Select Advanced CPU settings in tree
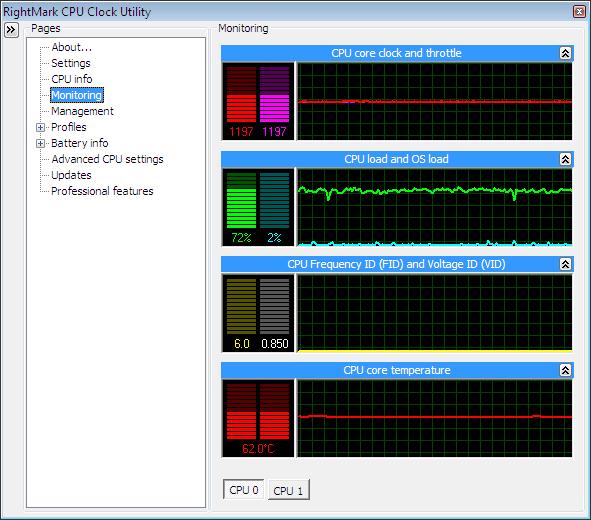This screenshot has height=520, width=591. tap(107, 159)
